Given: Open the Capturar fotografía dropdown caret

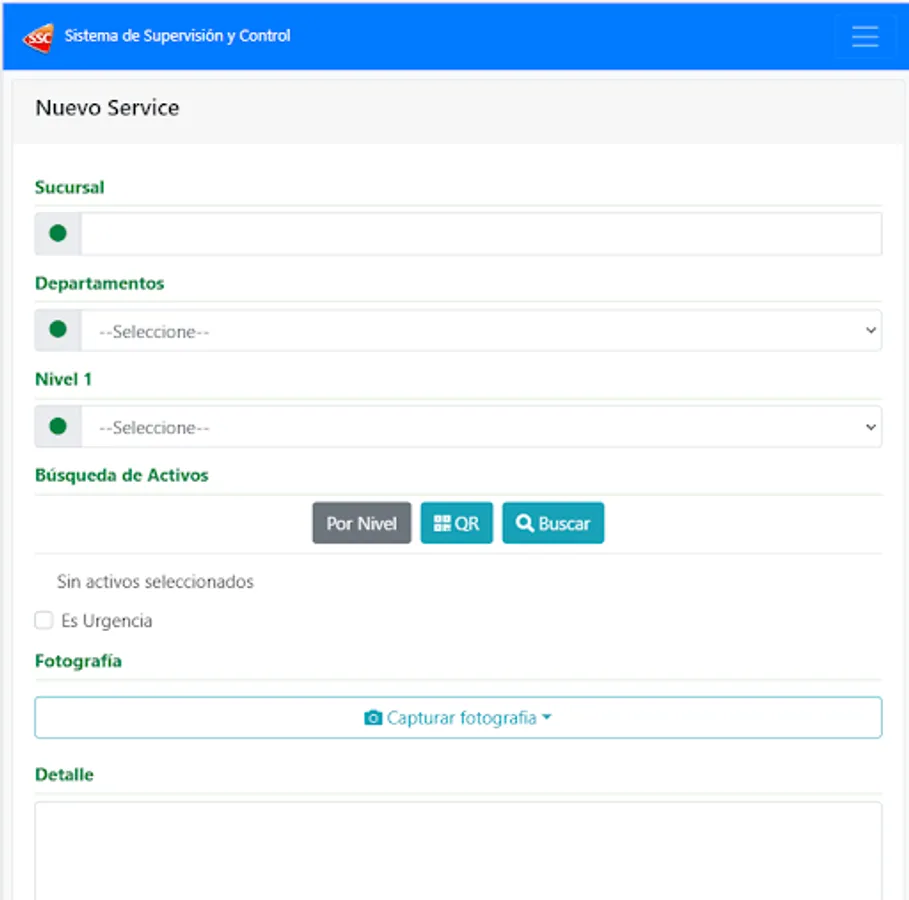Looking at the screenshot, I should pos(546,718).
